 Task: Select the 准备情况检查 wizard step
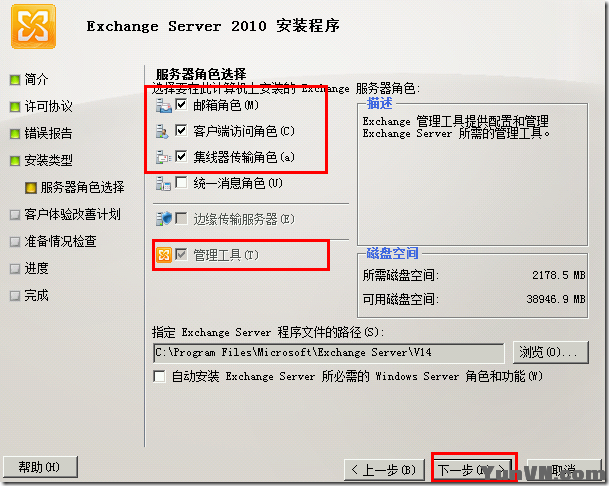[x=61, y=242]
